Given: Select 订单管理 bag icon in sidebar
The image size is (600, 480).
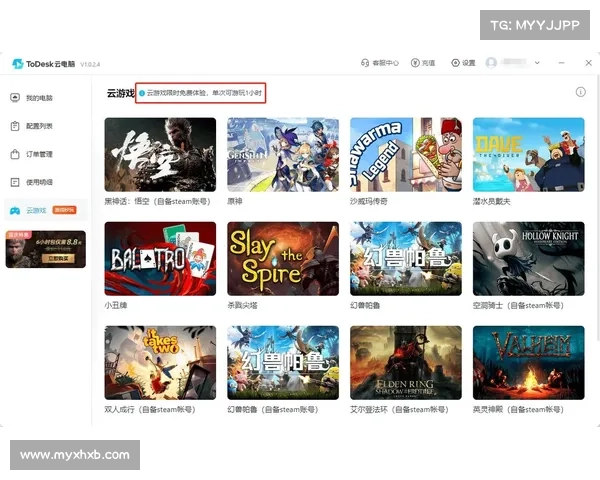Looking at the screenshot, I should click(15, 154).
